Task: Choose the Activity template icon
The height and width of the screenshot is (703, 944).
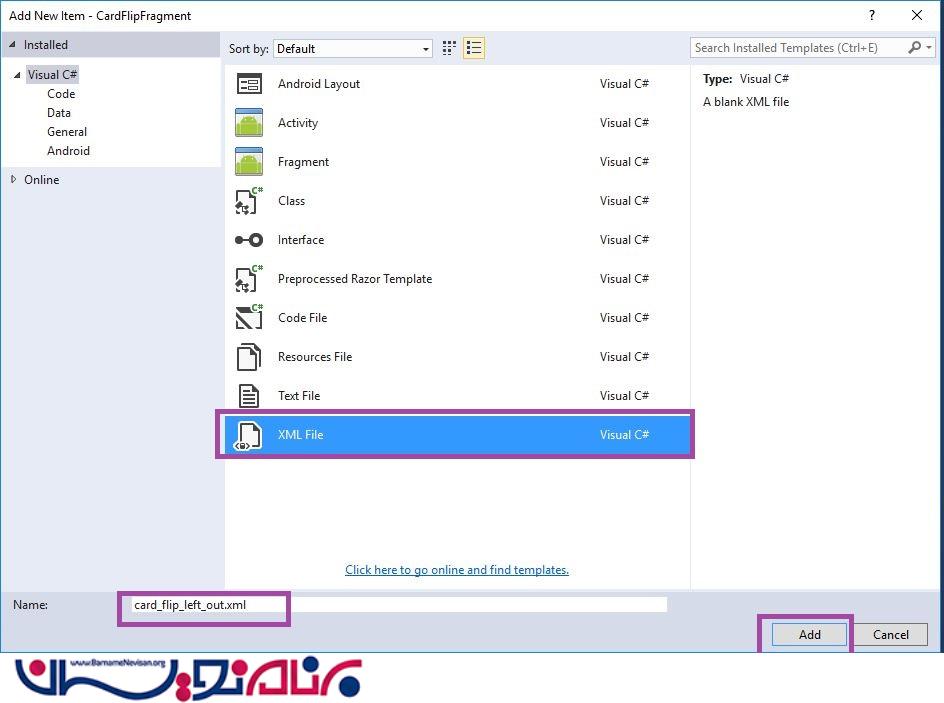Action: (249, 123)
